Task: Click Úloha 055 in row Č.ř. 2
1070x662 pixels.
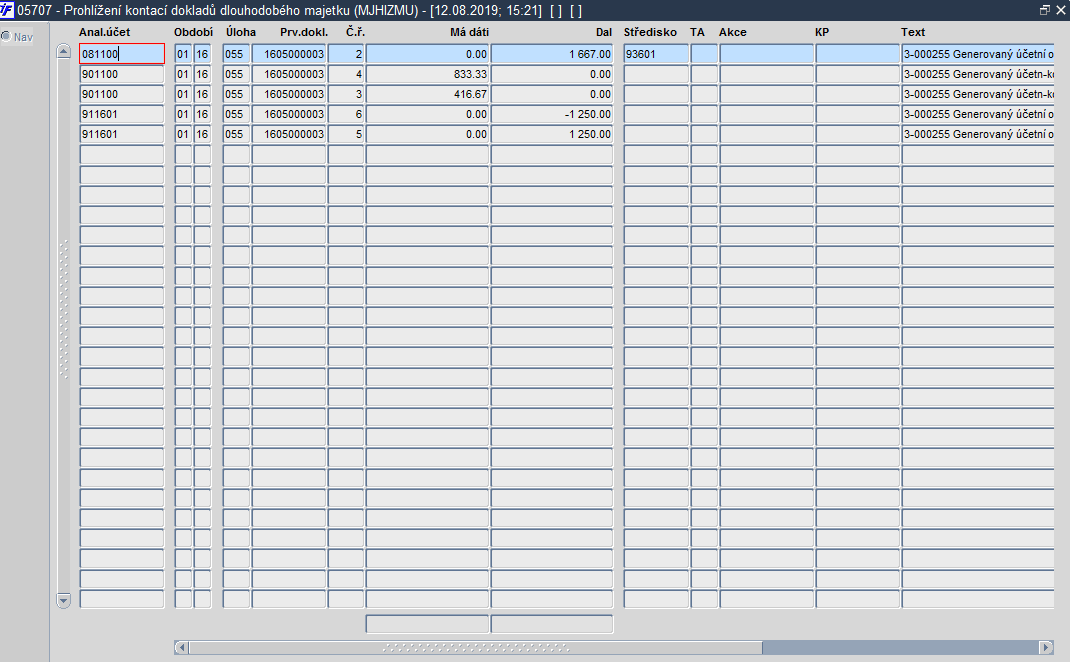Action: click(236, 54)
